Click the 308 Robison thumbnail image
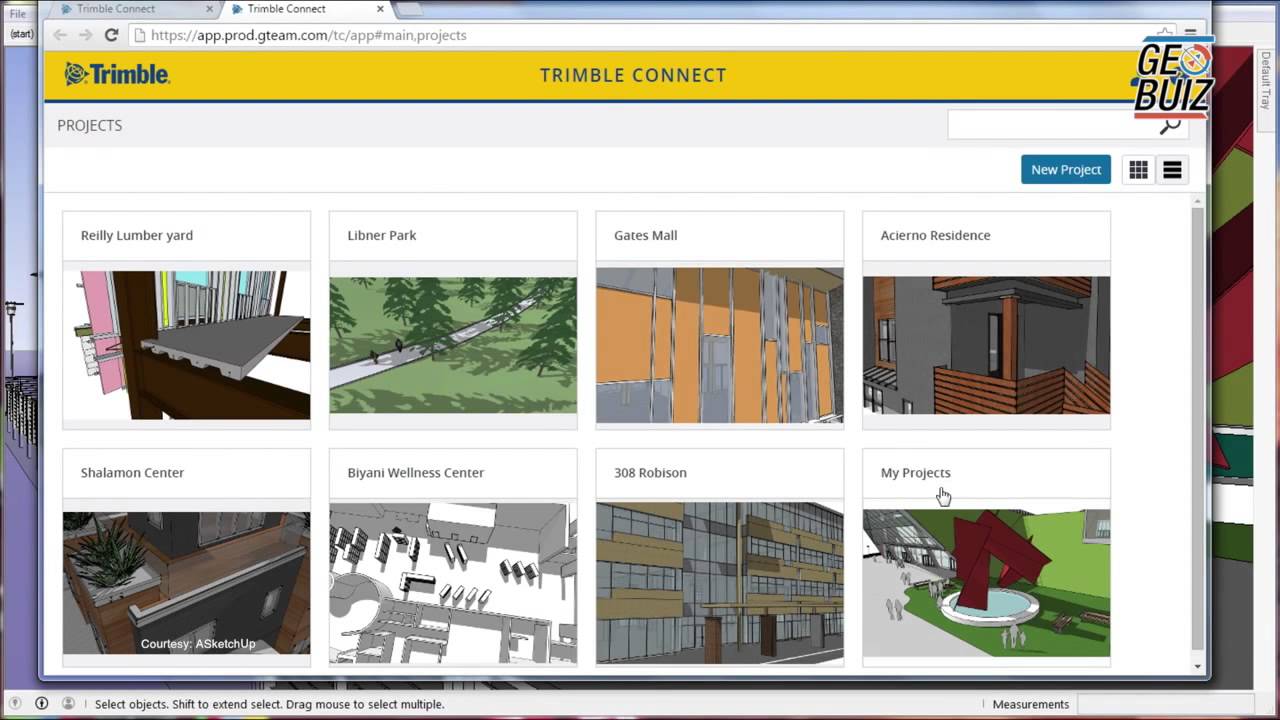 (x=720, y=583)
